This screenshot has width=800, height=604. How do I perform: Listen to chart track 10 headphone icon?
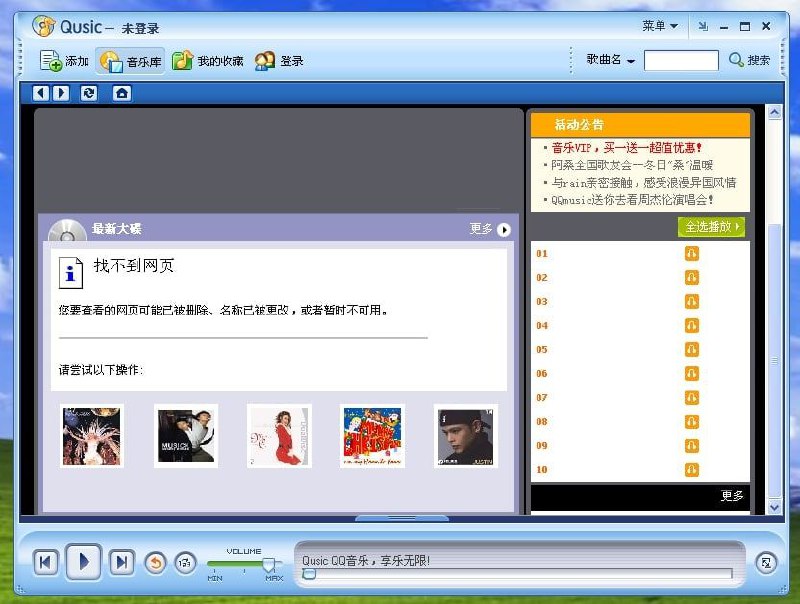[691, 469]
